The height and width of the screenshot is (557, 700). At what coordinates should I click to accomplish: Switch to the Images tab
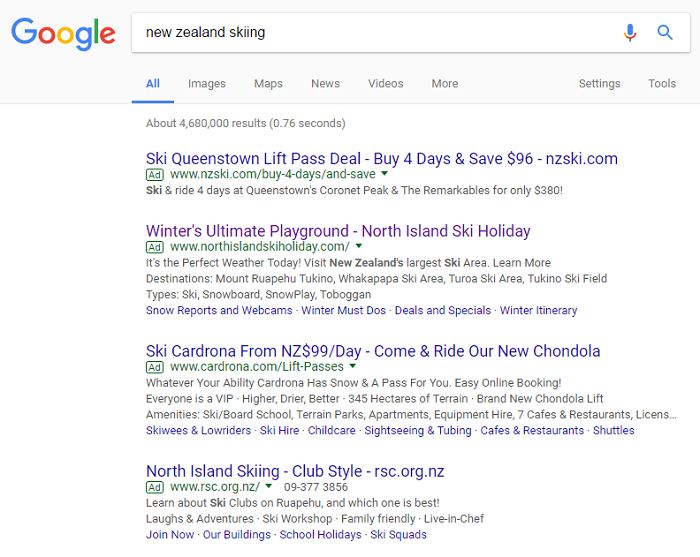(x=207, y=83)
